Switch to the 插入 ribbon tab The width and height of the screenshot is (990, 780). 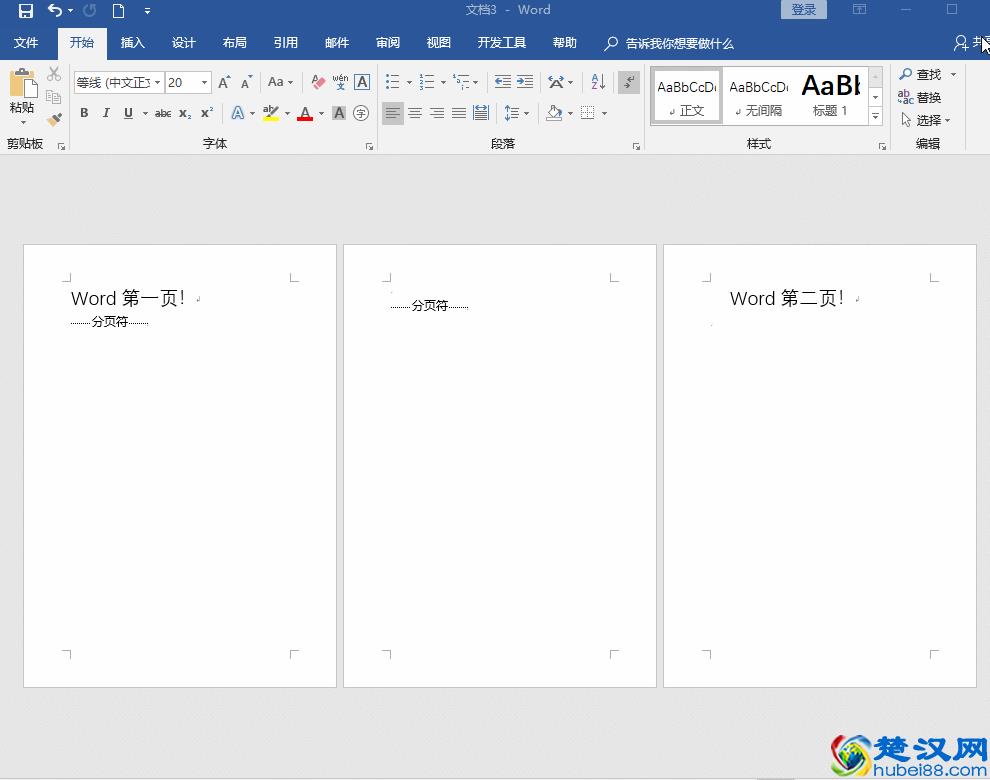pyautogui.click(x=133, y=43)
